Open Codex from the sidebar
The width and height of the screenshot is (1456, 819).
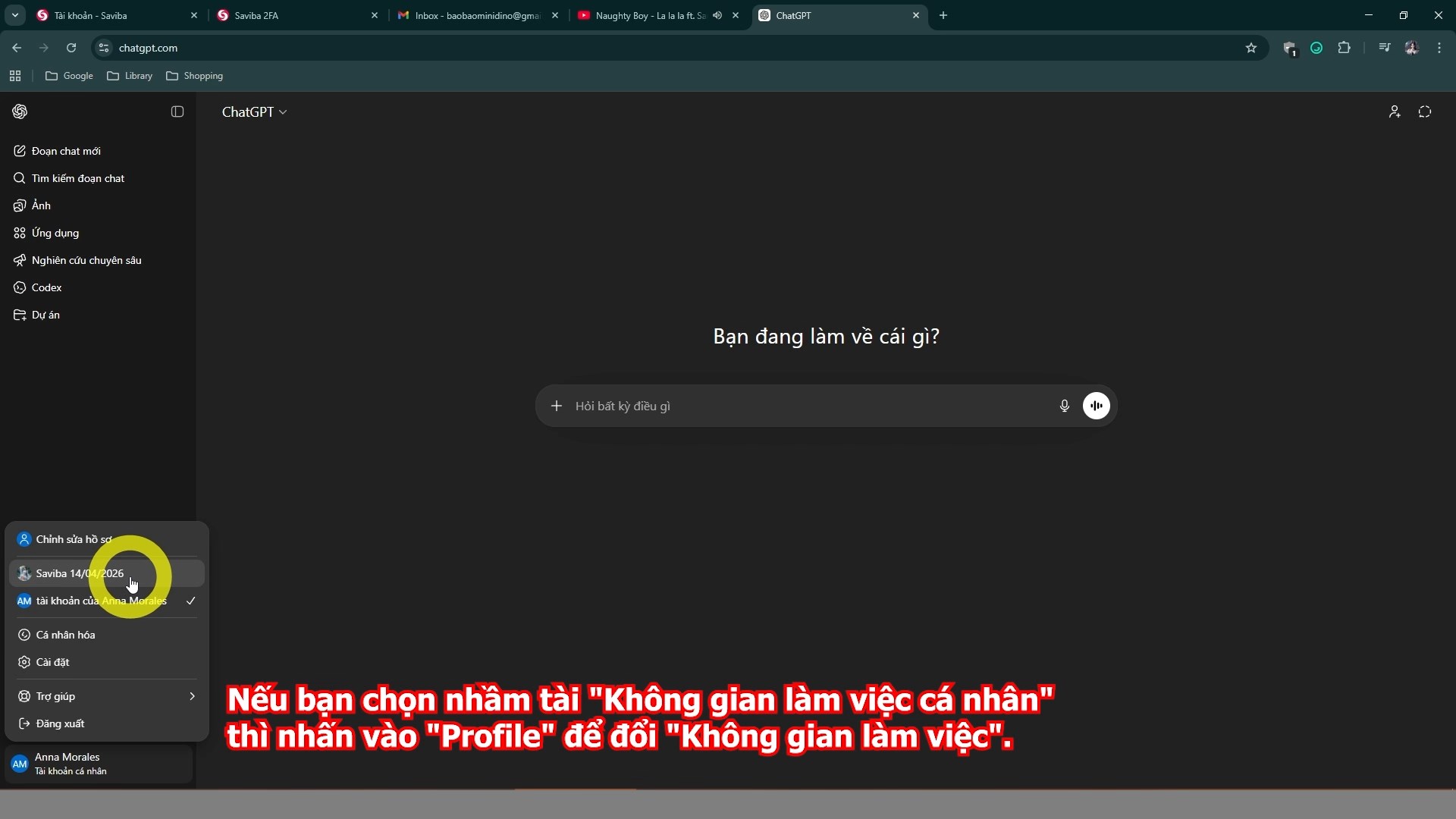click(x=97, y=287)
